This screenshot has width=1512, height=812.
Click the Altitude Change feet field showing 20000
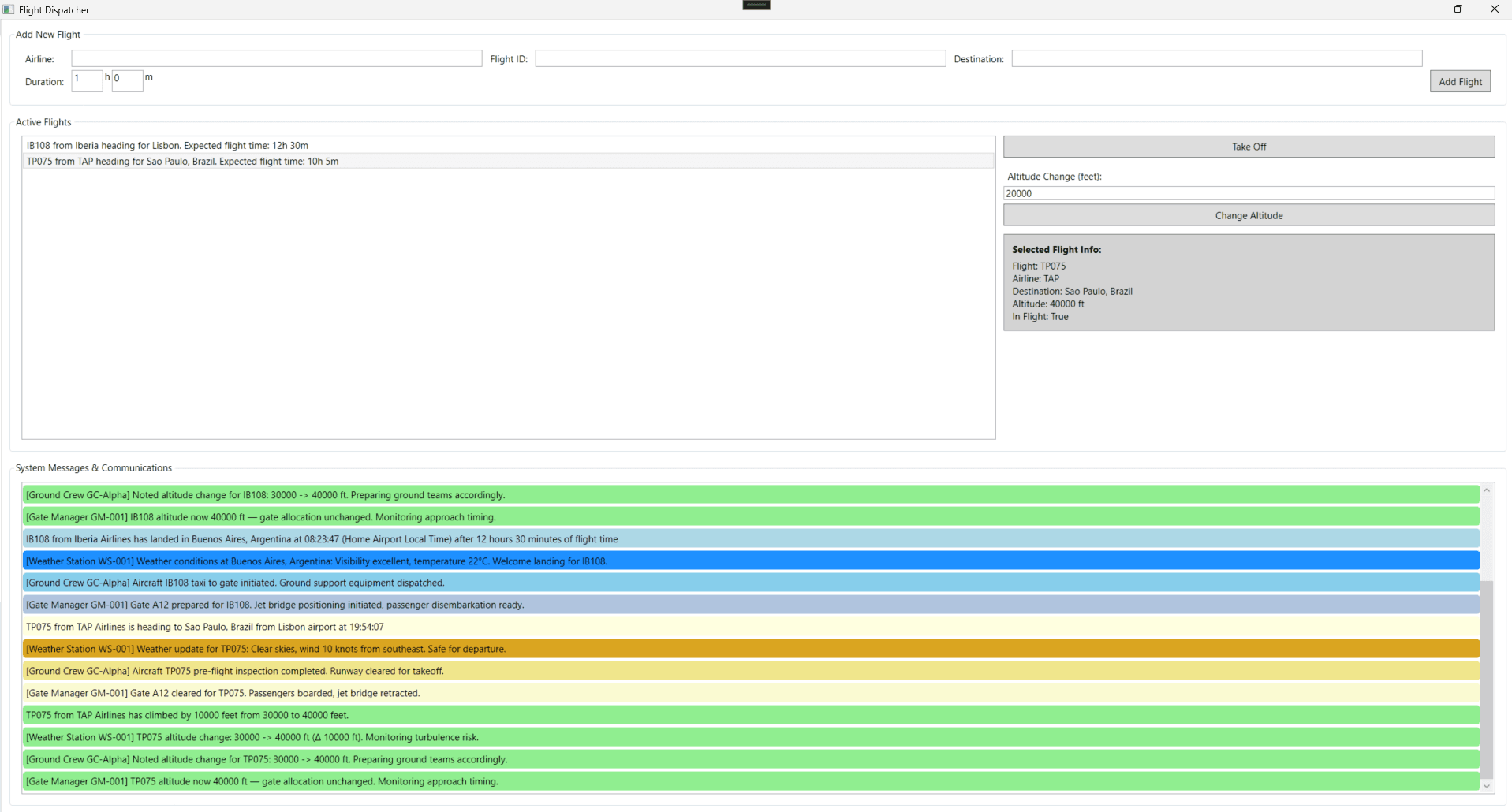[x=1248, y=193]
